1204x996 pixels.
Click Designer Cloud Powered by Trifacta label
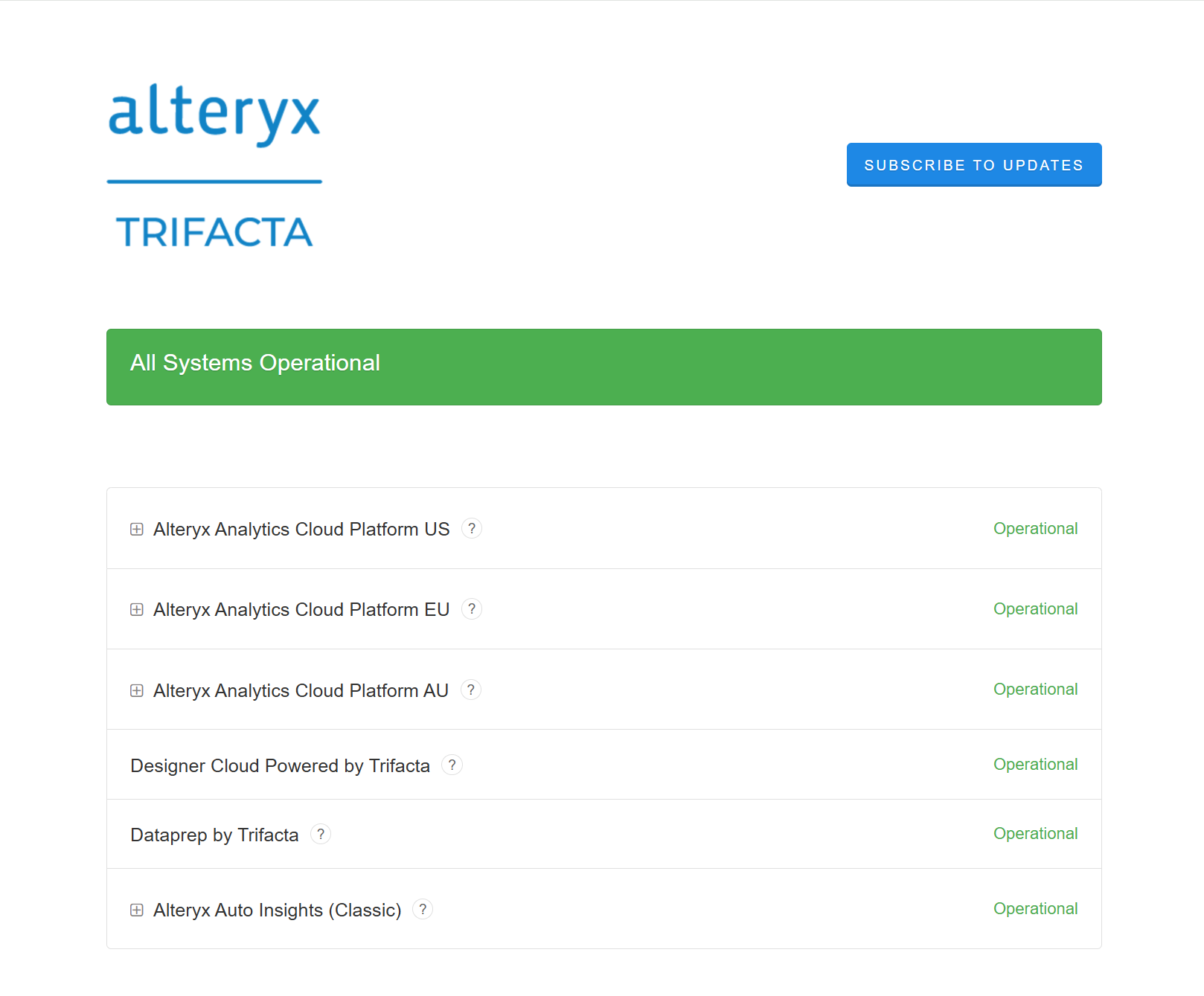click(x=280, y=766)
